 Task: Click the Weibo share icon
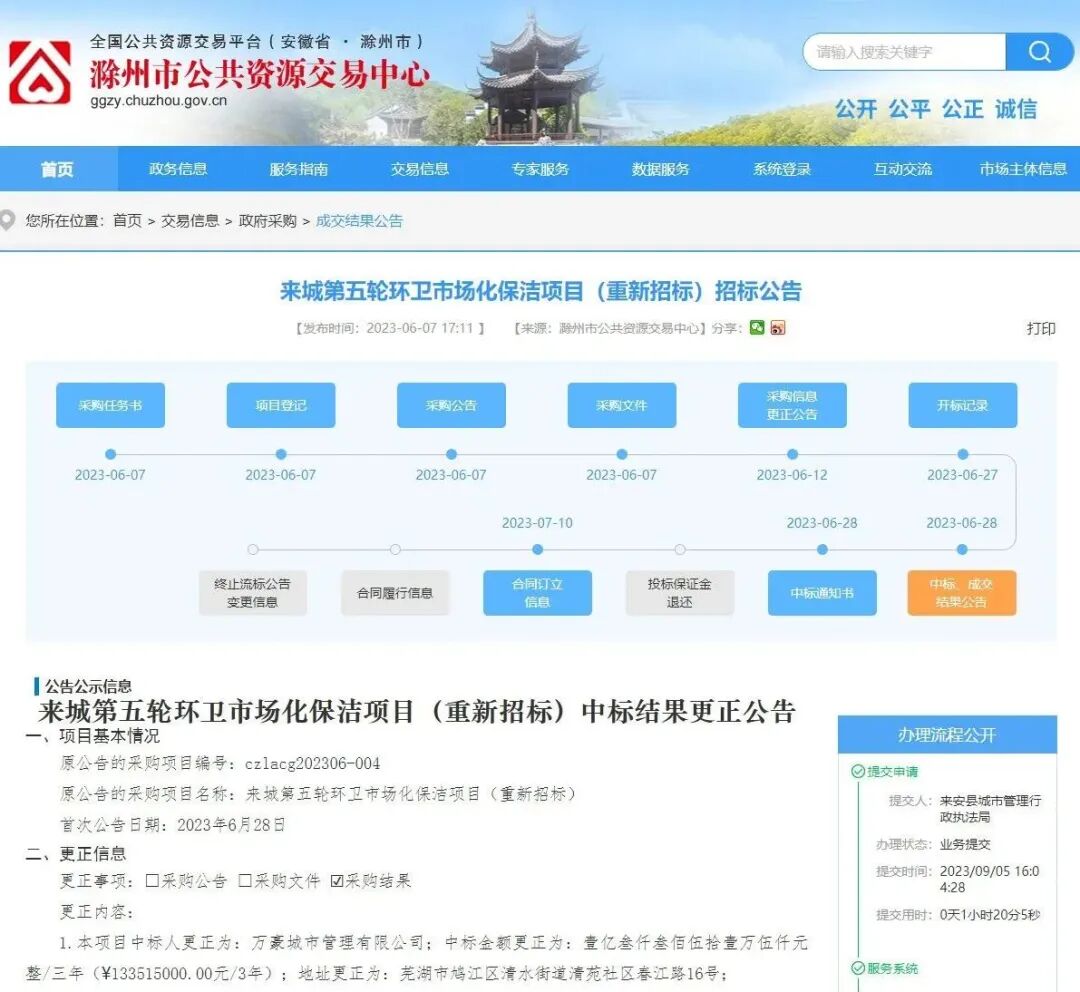click(779, 328)
